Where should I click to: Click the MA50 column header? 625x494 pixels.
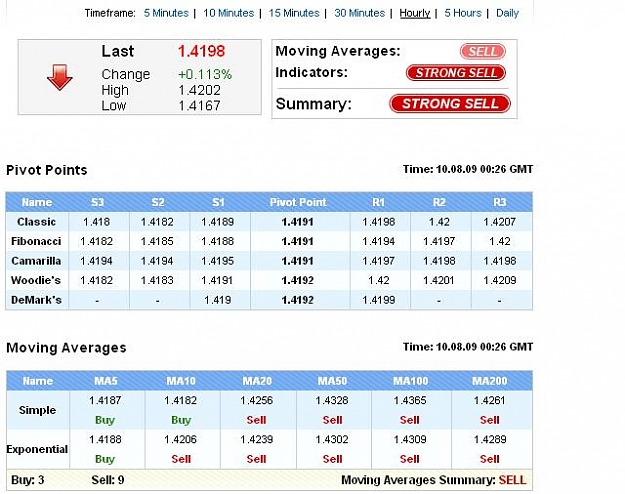tap(332, 381)
